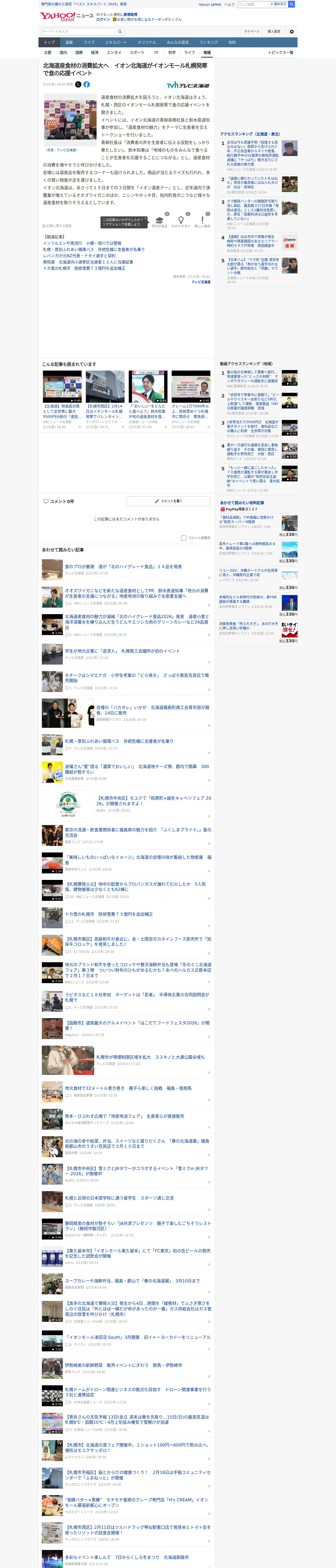This screenshot has width=336, height=1568.
Task: Open 伊勢崎産の新鮮野菜 販売イベント article
Action: 123,1365
